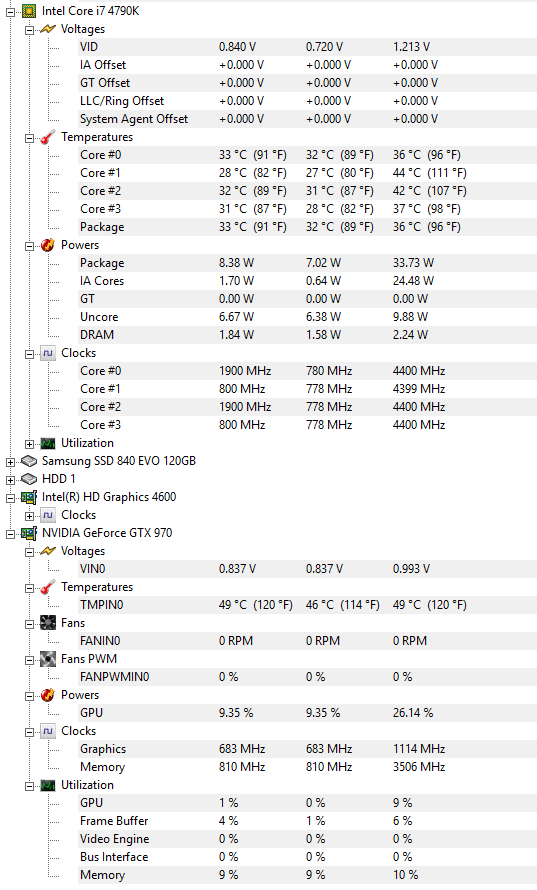Expand the CPU Utilization node
537x890 pixels.
(x=30, y=444)
